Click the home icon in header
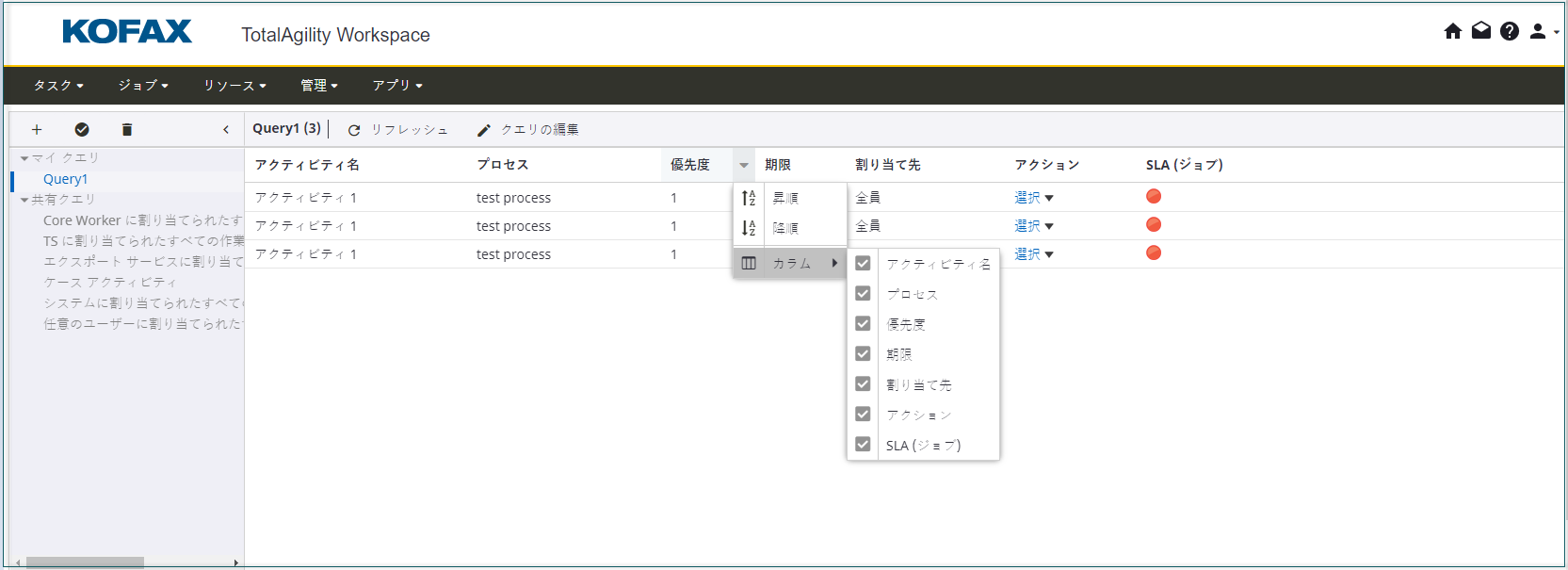The height and width of the screenshot is (570, 1568). pyautogui.click(x=1452, y=32)
